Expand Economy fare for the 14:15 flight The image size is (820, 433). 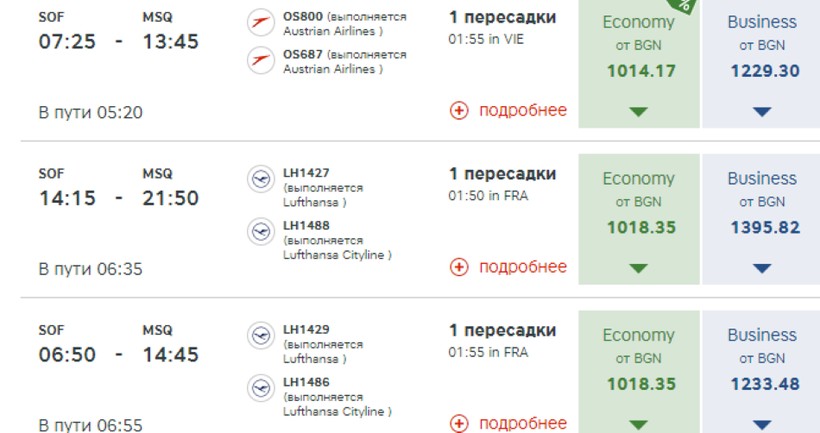coord(639,268)
